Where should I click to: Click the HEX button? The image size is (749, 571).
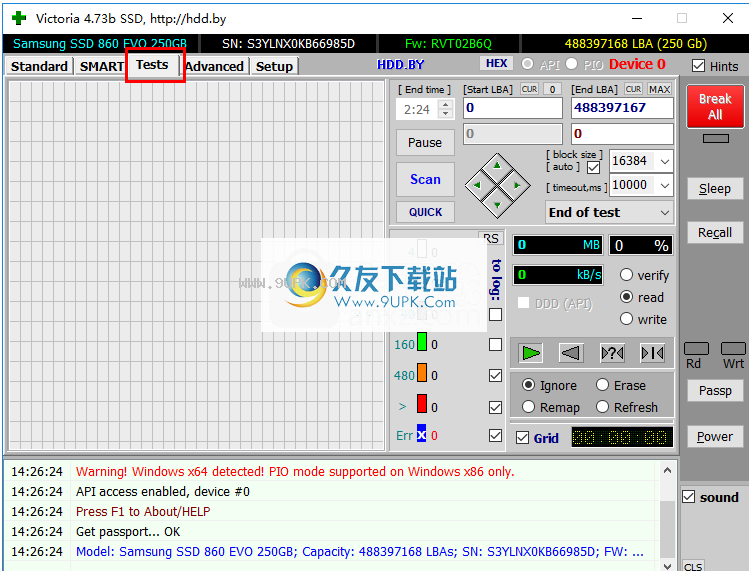496,63
